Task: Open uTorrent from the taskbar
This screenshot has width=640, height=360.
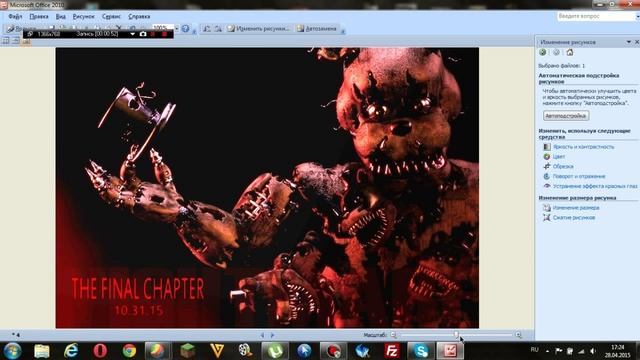Action: 275,351
